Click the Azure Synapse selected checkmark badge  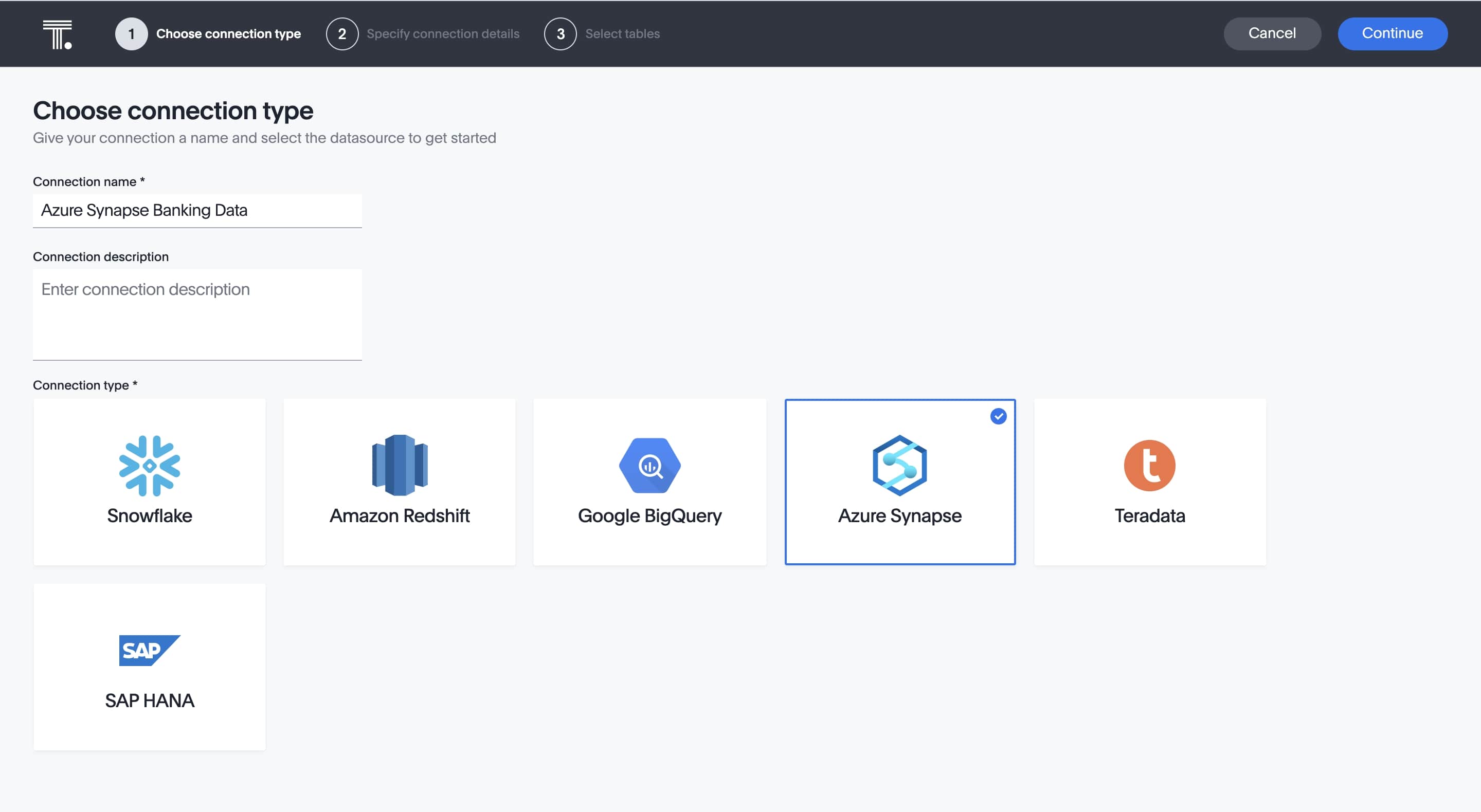point(999,416)
